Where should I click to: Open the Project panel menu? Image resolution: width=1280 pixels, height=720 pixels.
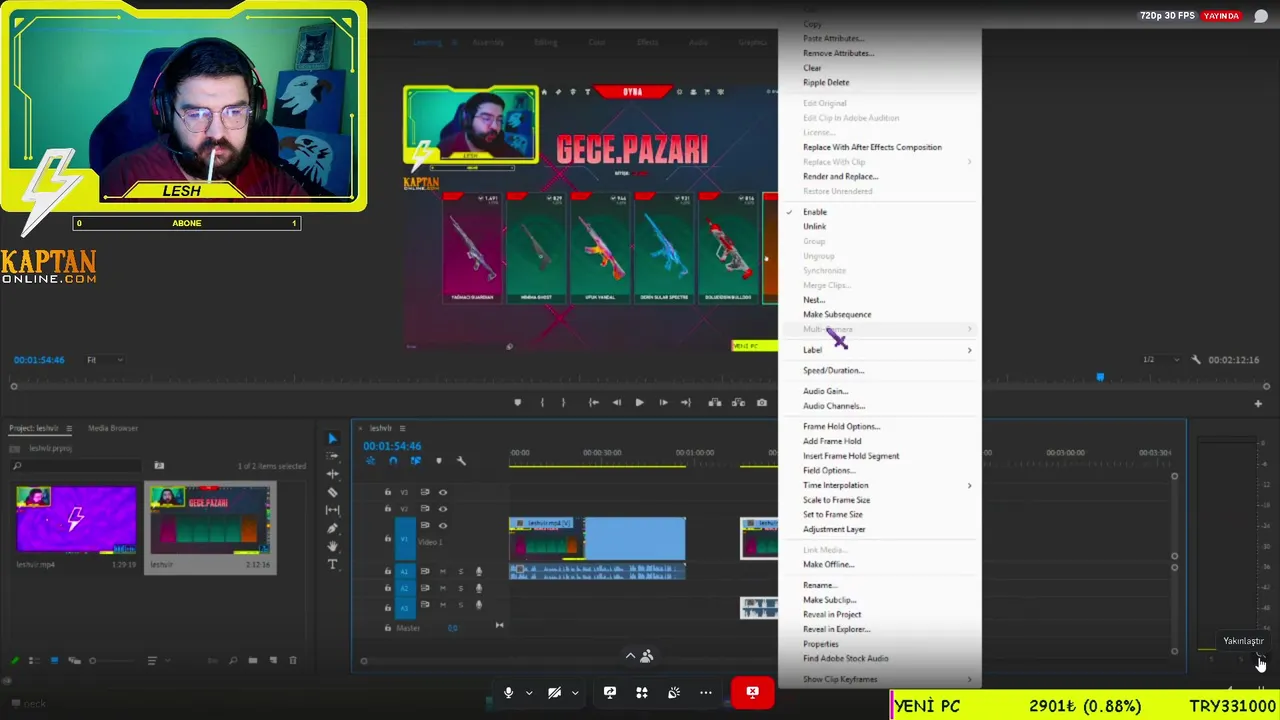[x=69, y=428]
